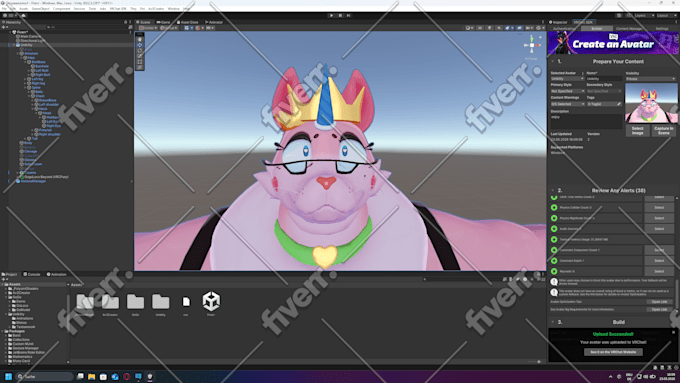This screenshot has width=680, height=383.
Task: Click the Select Image button
Action: pos(638,131)
